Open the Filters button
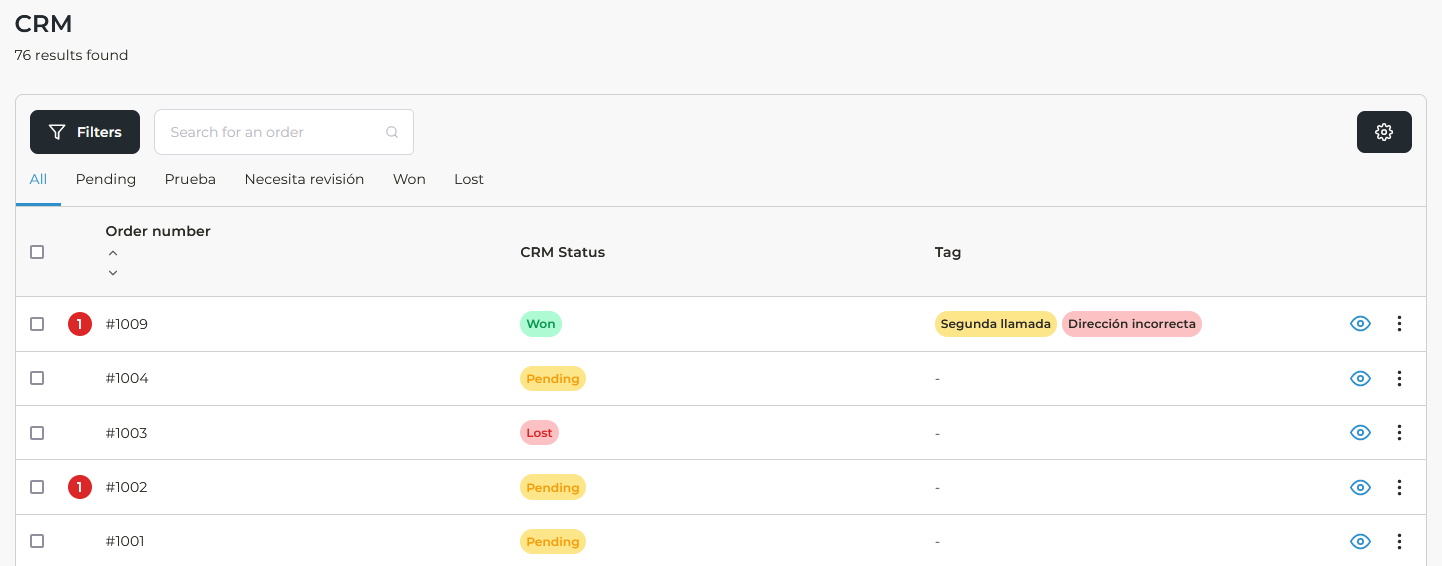 coord(85,132)
